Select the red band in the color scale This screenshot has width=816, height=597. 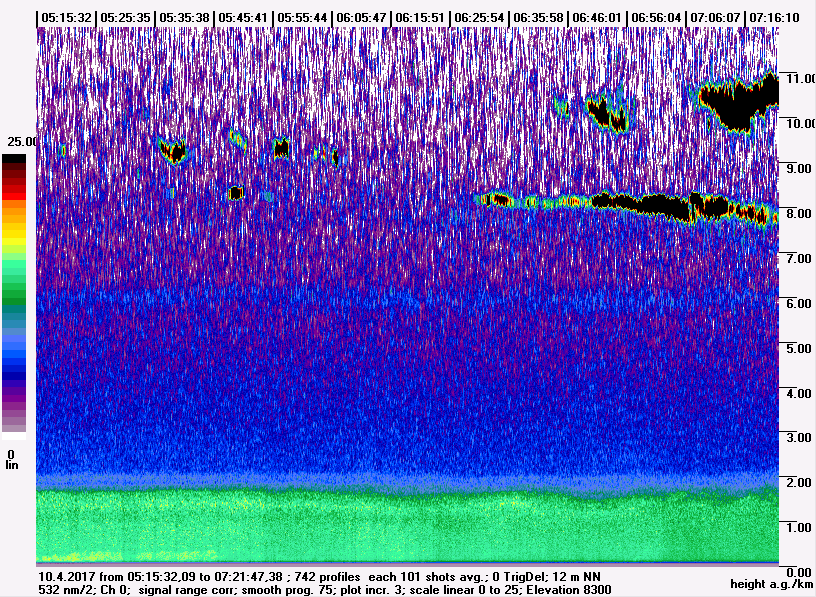click(14, 194)
